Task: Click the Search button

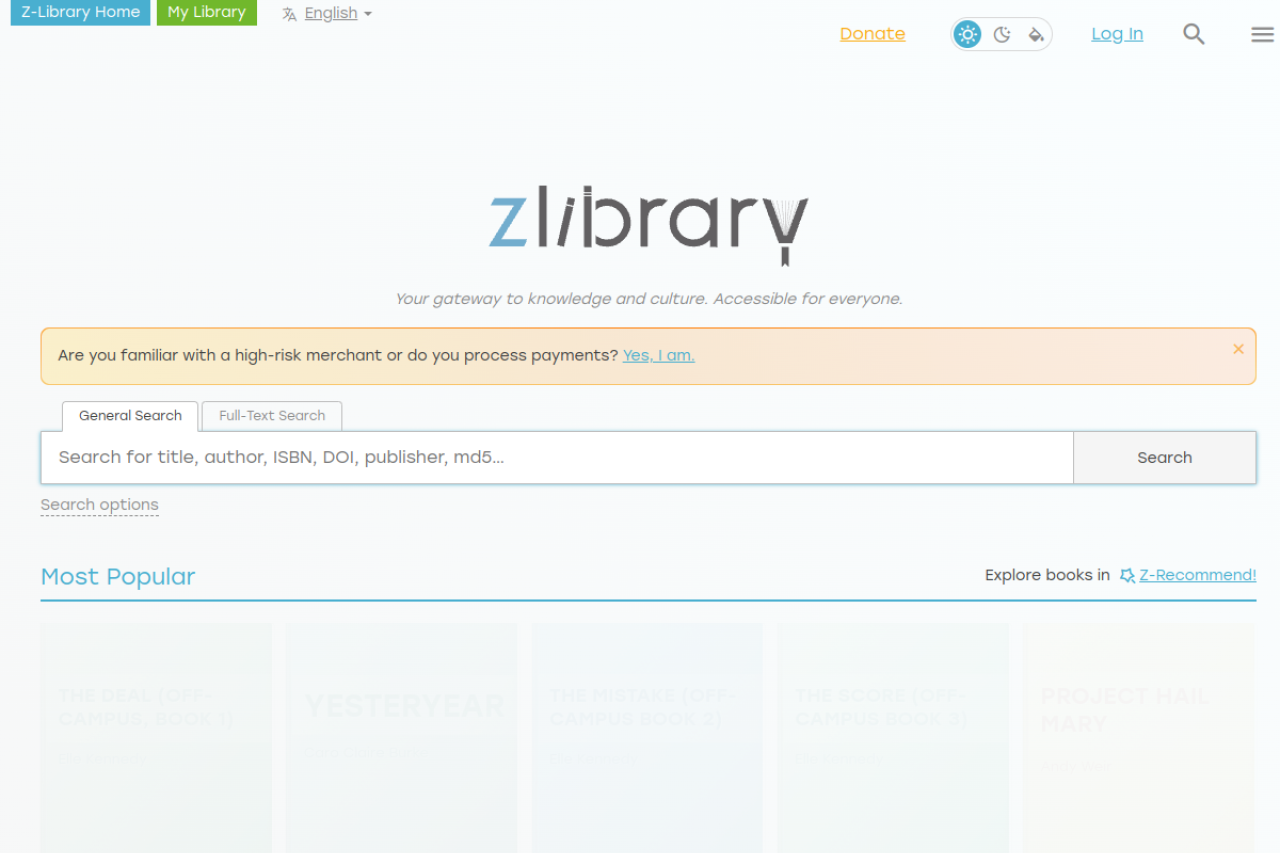Action: 1165,457
